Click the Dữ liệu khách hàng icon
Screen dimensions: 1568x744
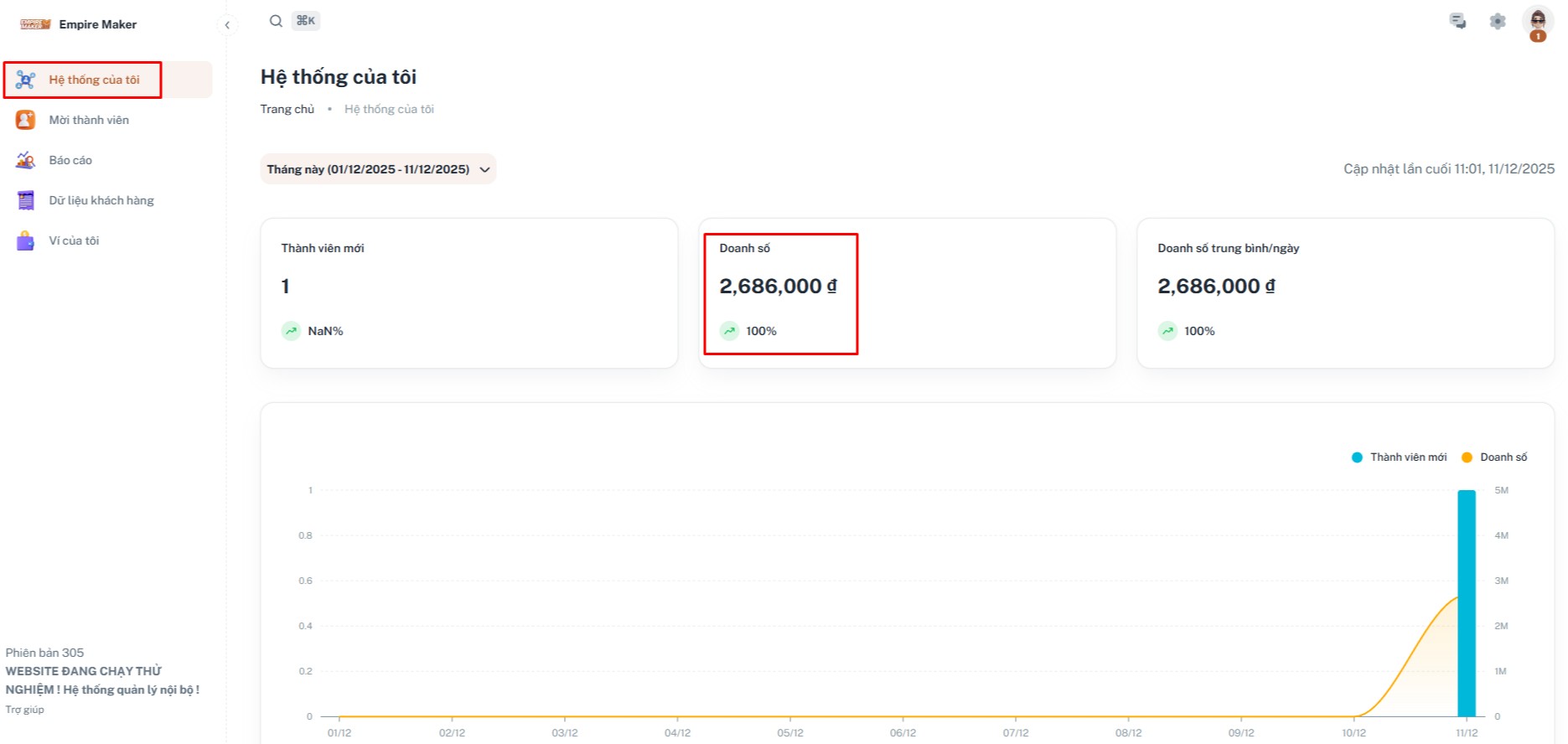[25, 200]
